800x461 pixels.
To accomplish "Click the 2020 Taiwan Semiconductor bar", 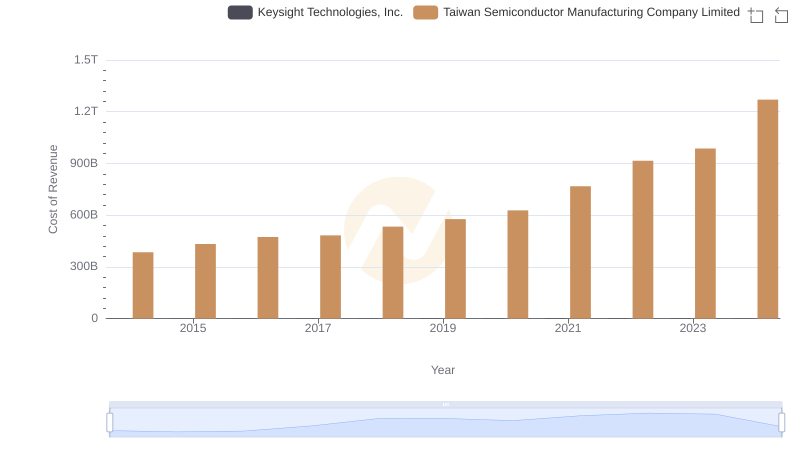I will click(518, 264).
